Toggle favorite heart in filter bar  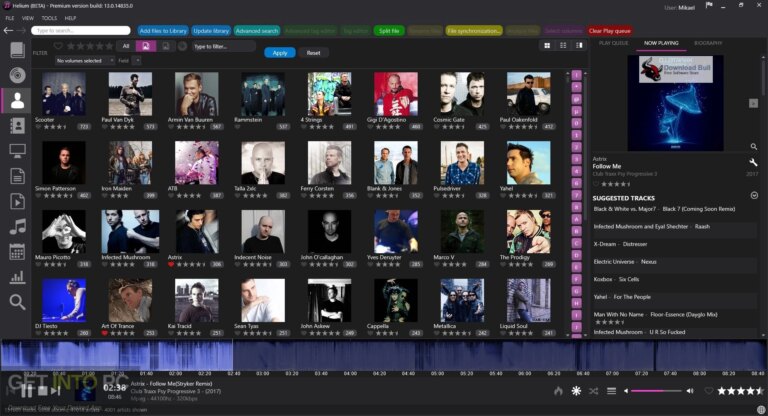point(59,46)
